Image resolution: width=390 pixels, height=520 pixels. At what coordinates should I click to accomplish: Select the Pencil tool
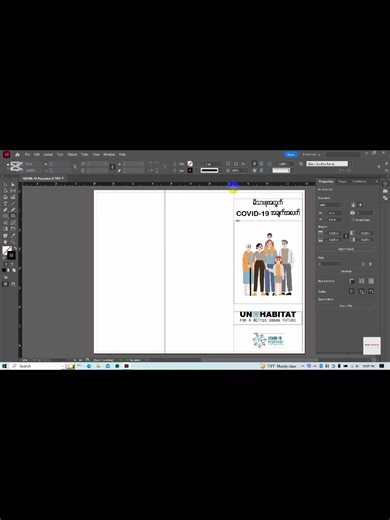coord(13,210)
